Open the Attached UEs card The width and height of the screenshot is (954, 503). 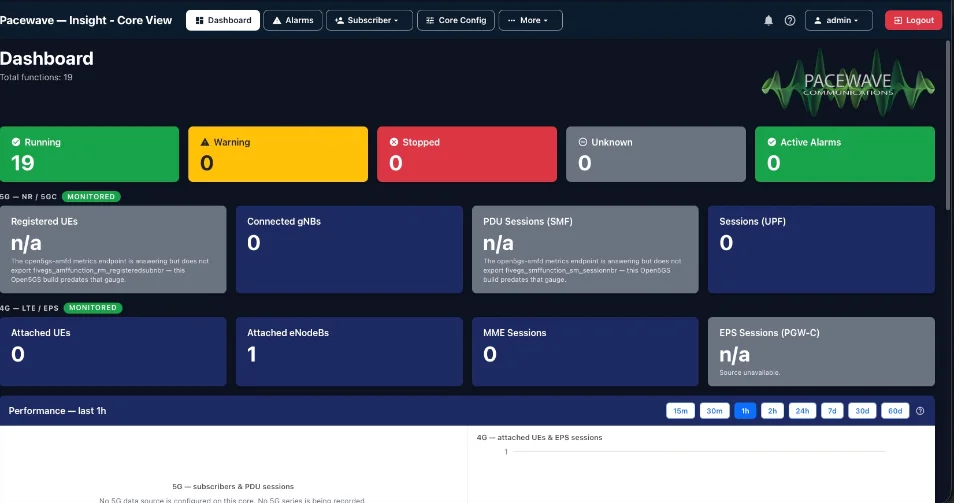point(113,352)
